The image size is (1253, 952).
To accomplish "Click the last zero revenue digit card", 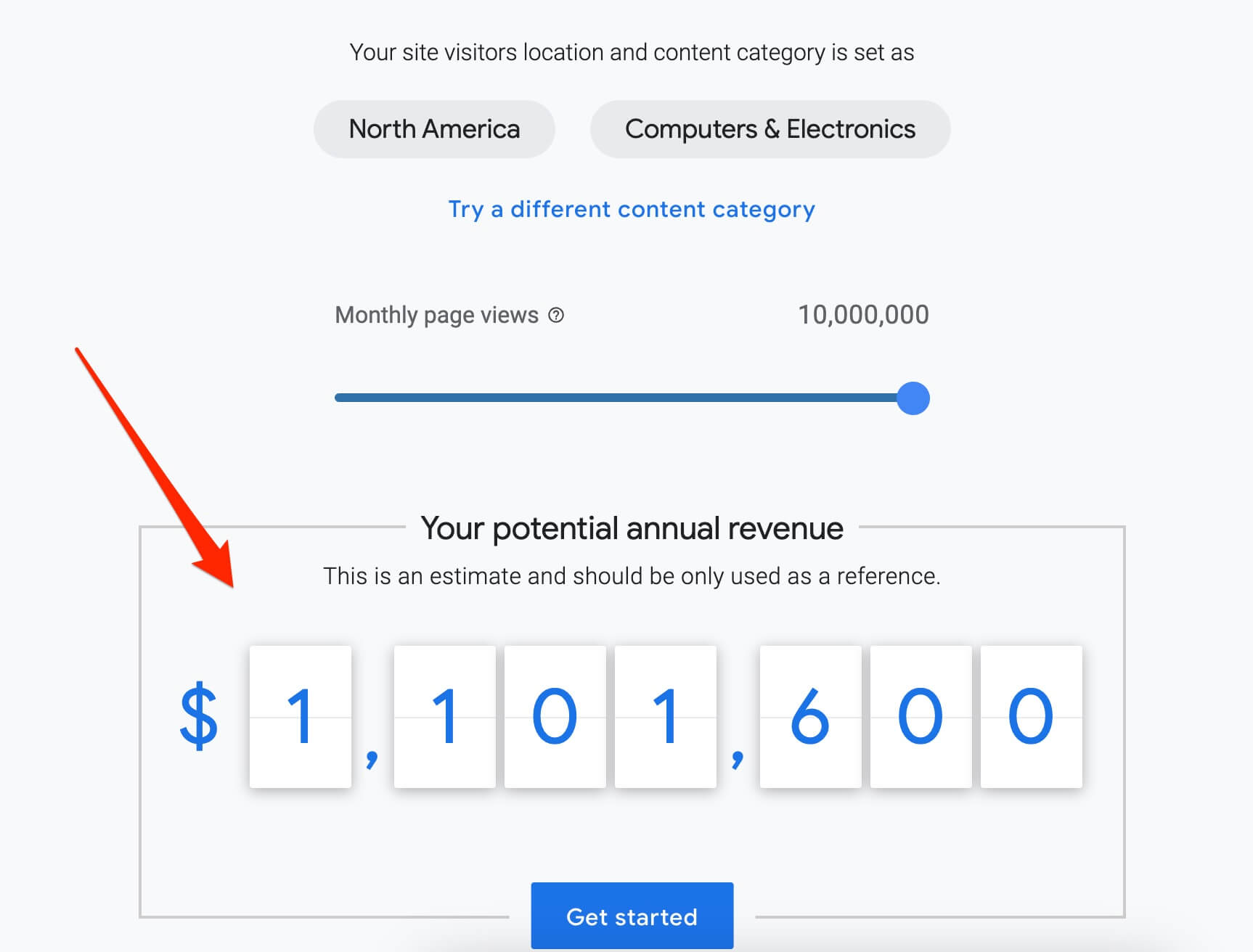I will (1031, 717).
